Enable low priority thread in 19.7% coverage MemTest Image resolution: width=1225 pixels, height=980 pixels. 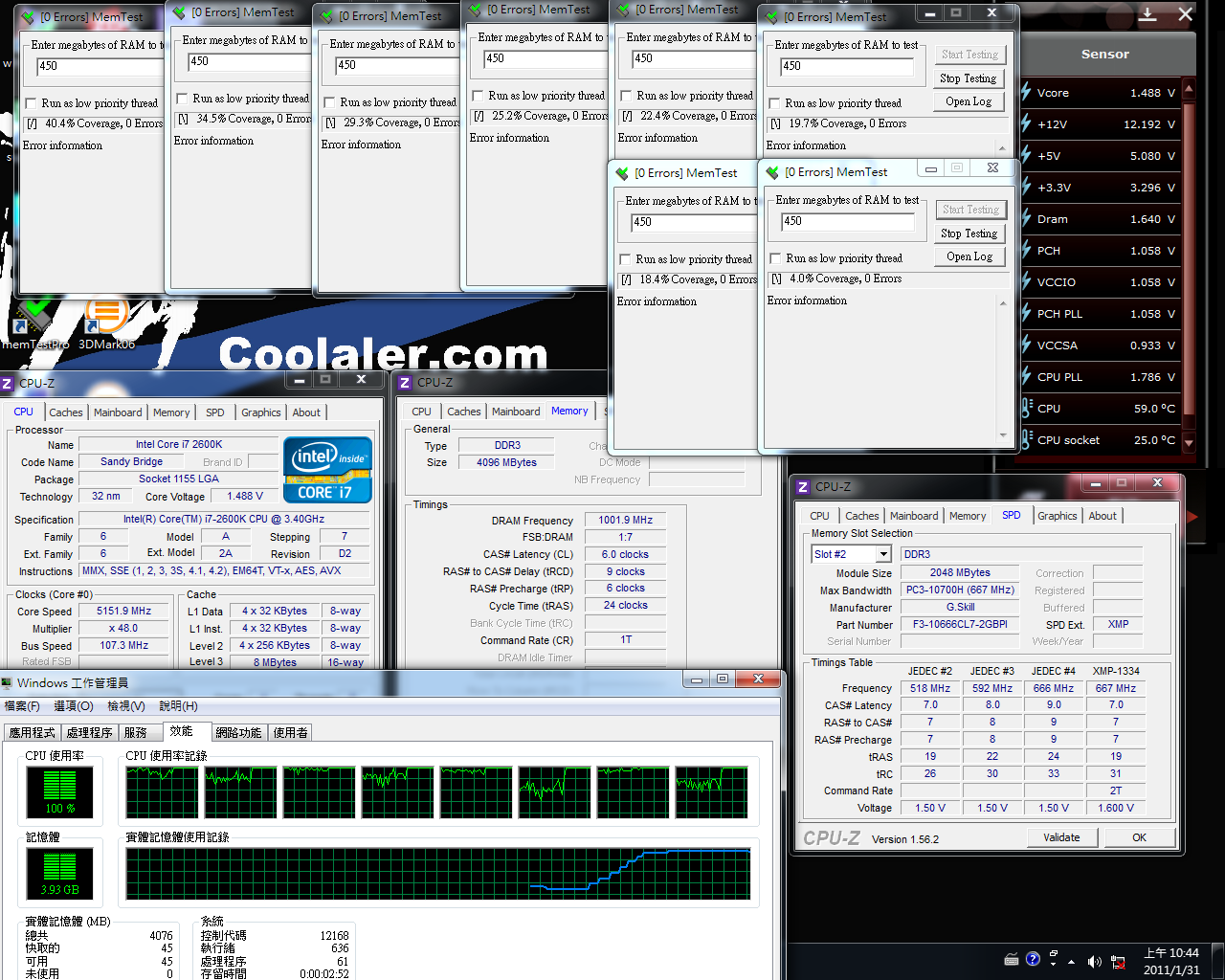774,103
